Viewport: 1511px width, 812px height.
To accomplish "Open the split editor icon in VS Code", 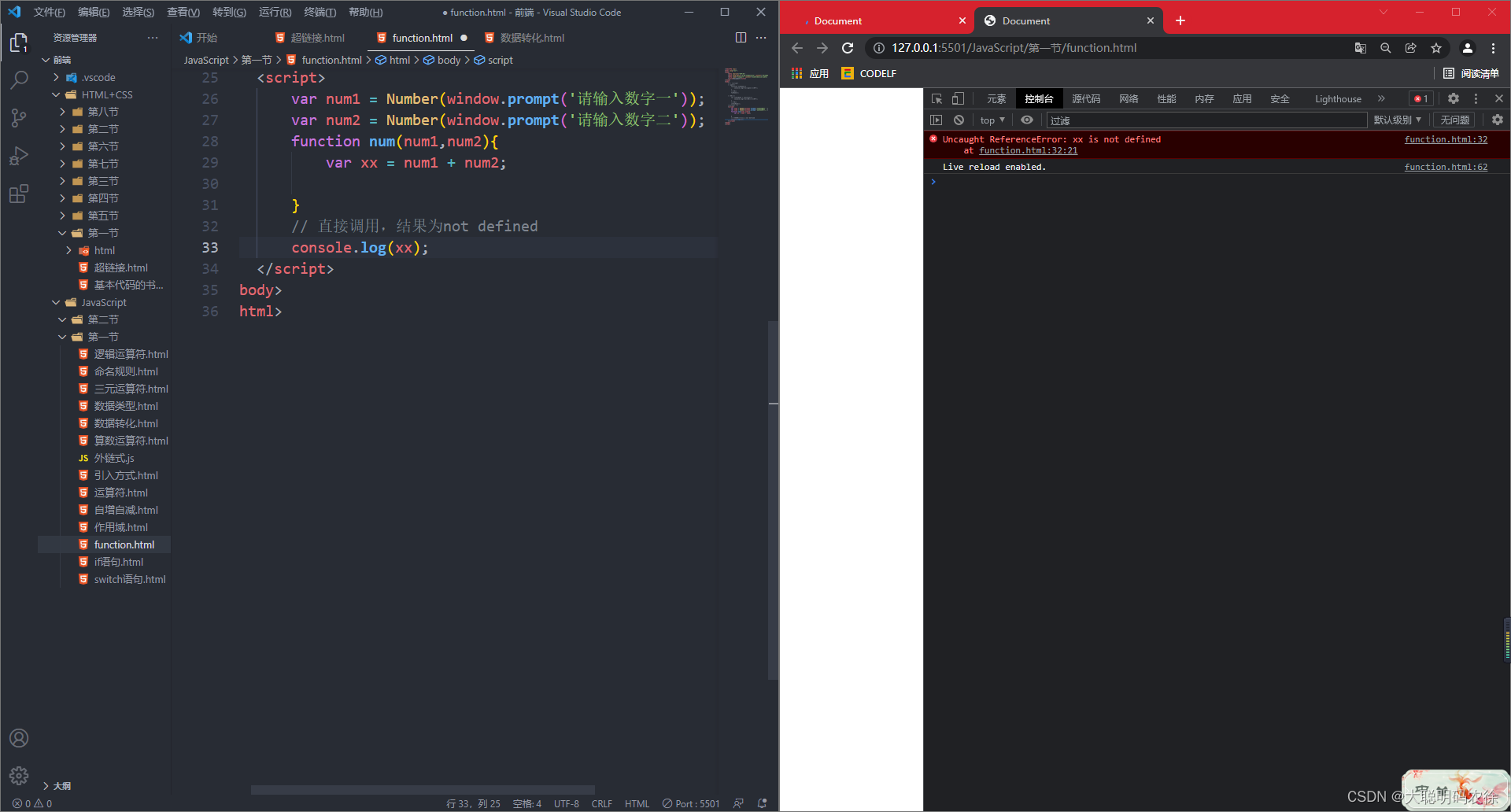I will (x=741, y=37).
